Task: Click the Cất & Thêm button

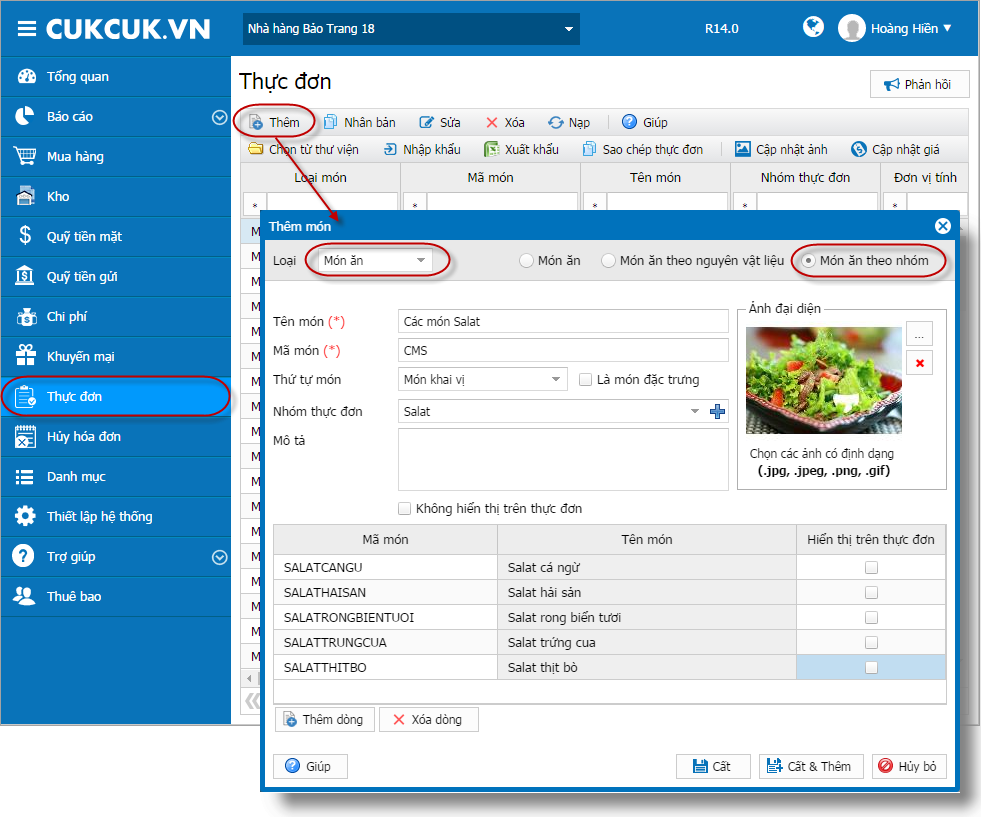Action: click(x=811, y=766)
